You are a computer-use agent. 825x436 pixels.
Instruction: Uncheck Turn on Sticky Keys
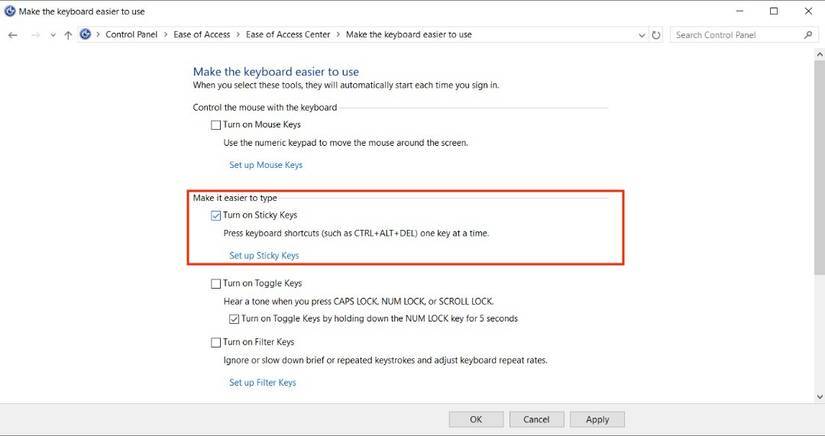pyautogui.click(x=216, y=216)
